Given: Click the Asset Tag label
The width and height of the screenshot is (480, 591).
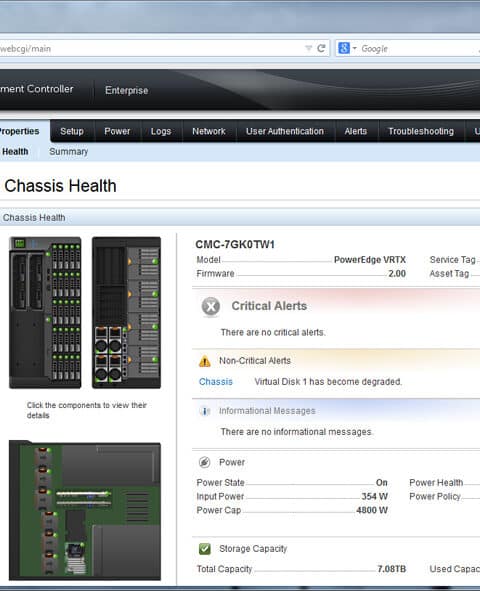Looking at the screenshot, I should (449, 274).
